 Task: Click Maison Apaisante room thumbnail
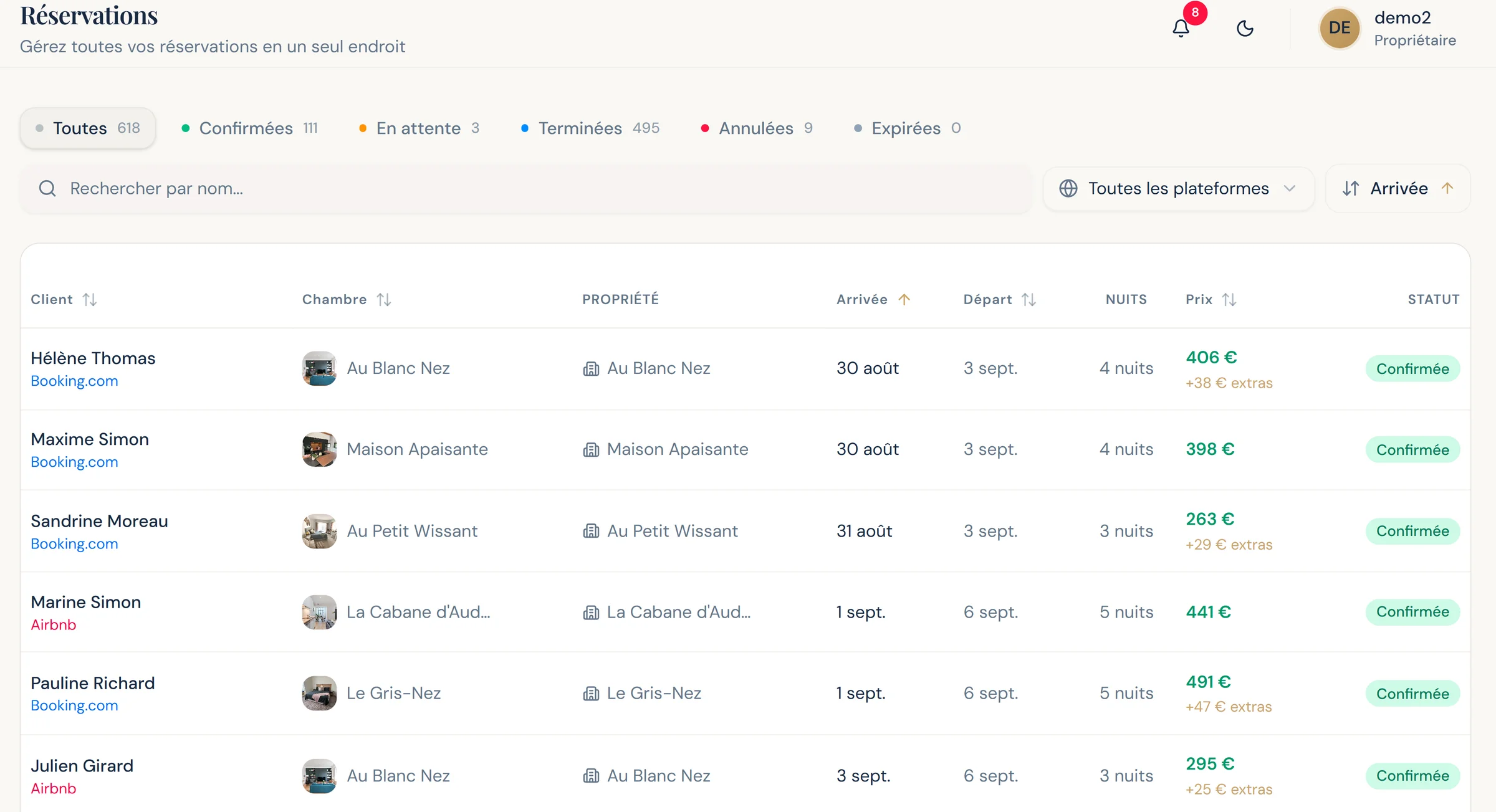[319, 449]
